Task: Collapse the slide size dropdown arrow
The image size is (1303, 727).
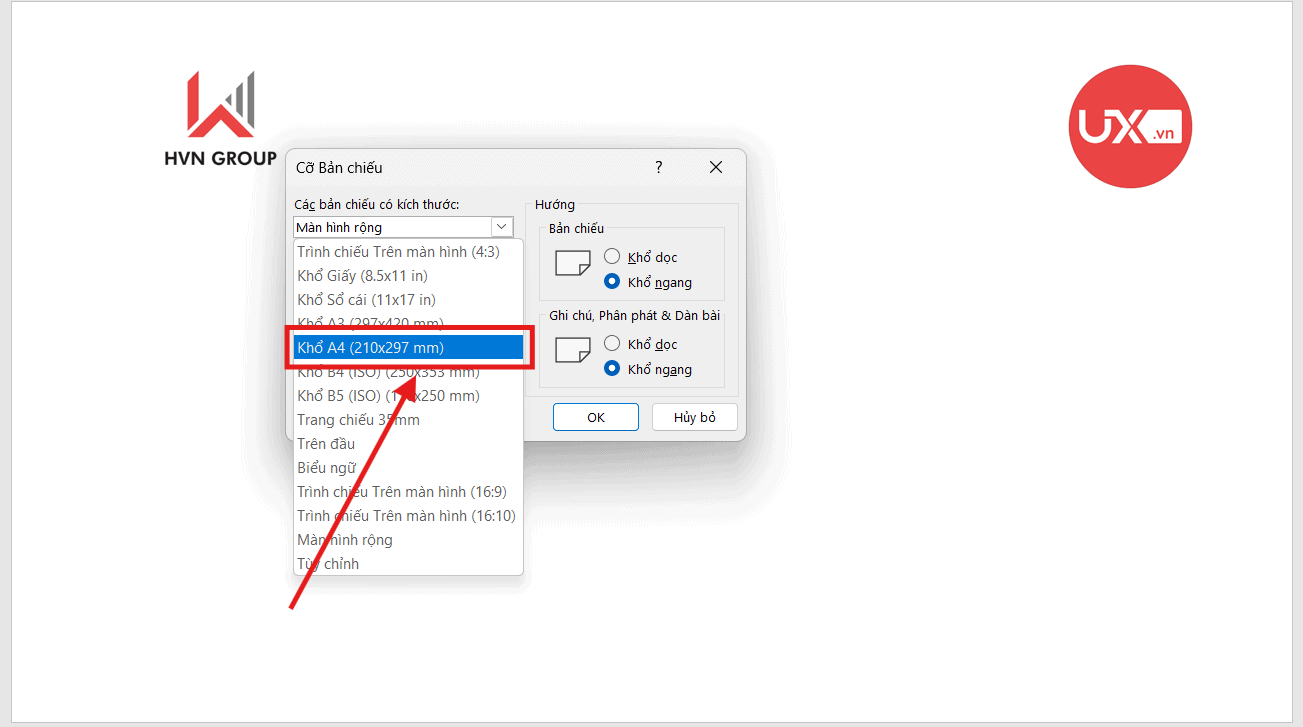Action: (502, 227)
